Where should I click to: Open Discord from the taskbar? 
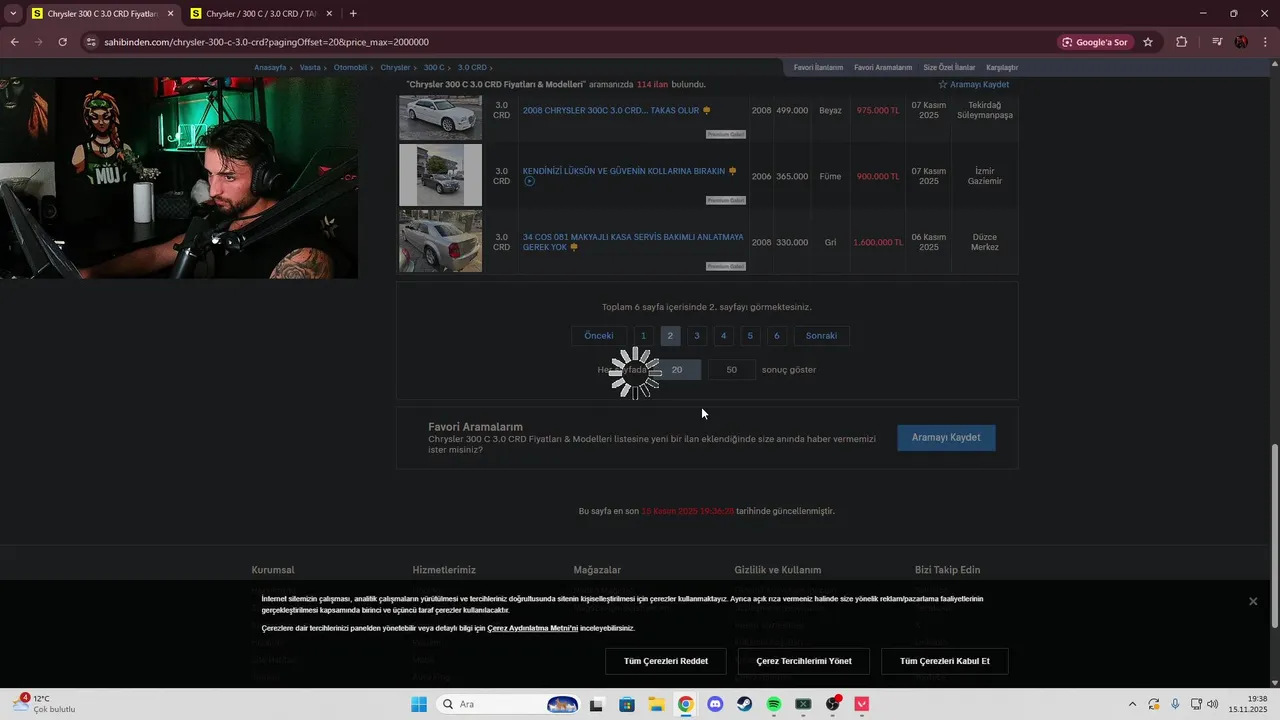click(x=715, y=704)
